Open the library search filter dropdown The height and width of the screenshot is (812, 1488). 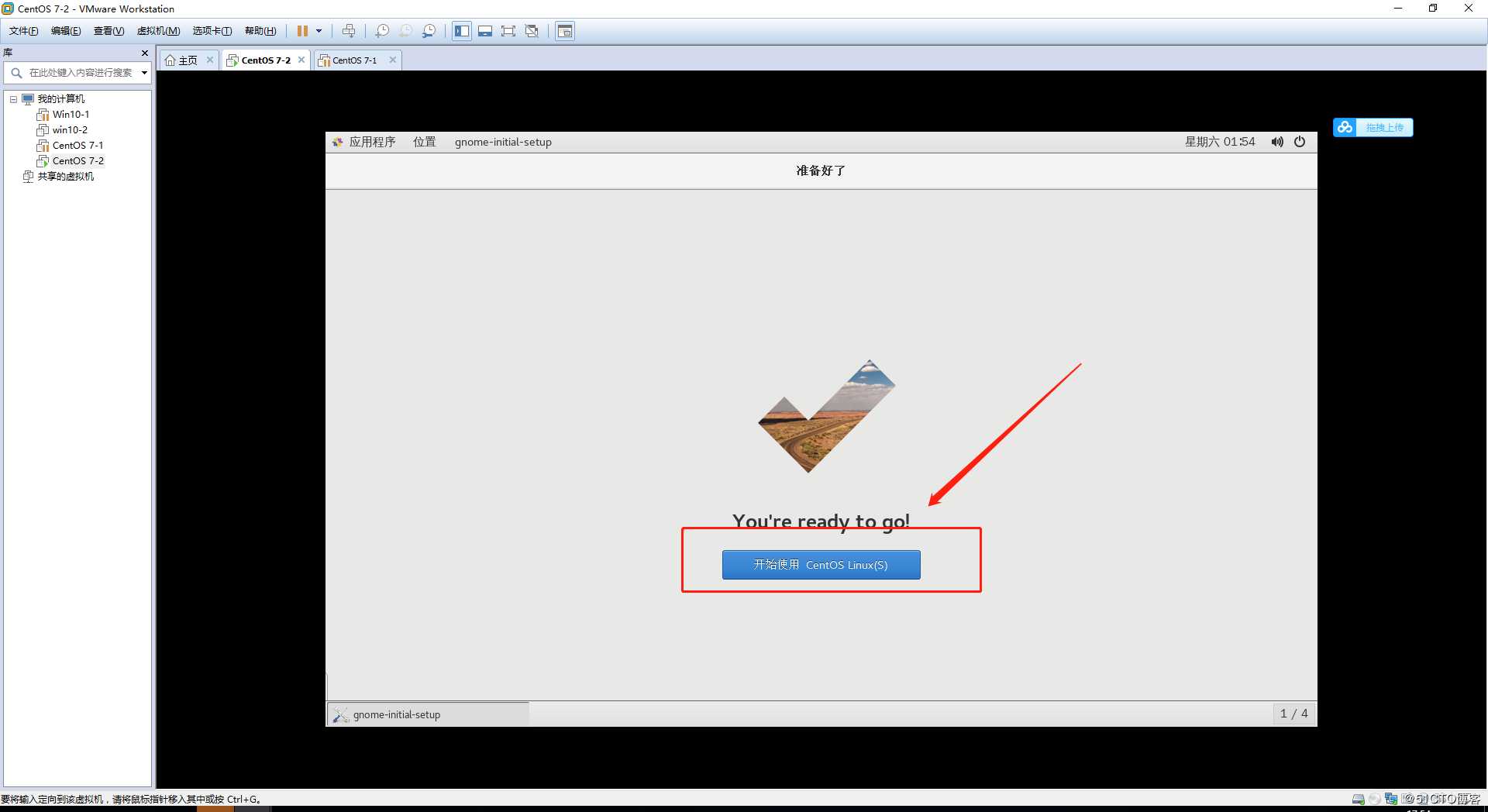[x=144, y=73]
